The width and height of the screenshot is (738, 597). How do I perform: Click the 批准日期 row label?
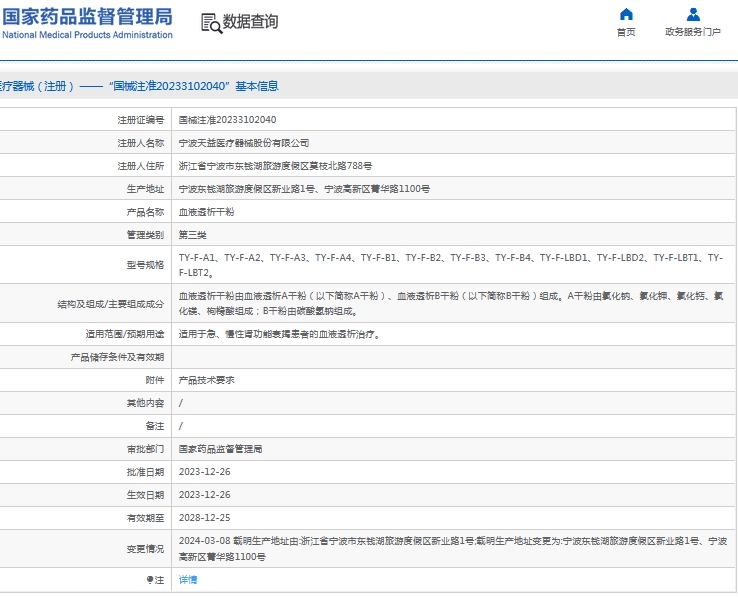click(145, 472)
